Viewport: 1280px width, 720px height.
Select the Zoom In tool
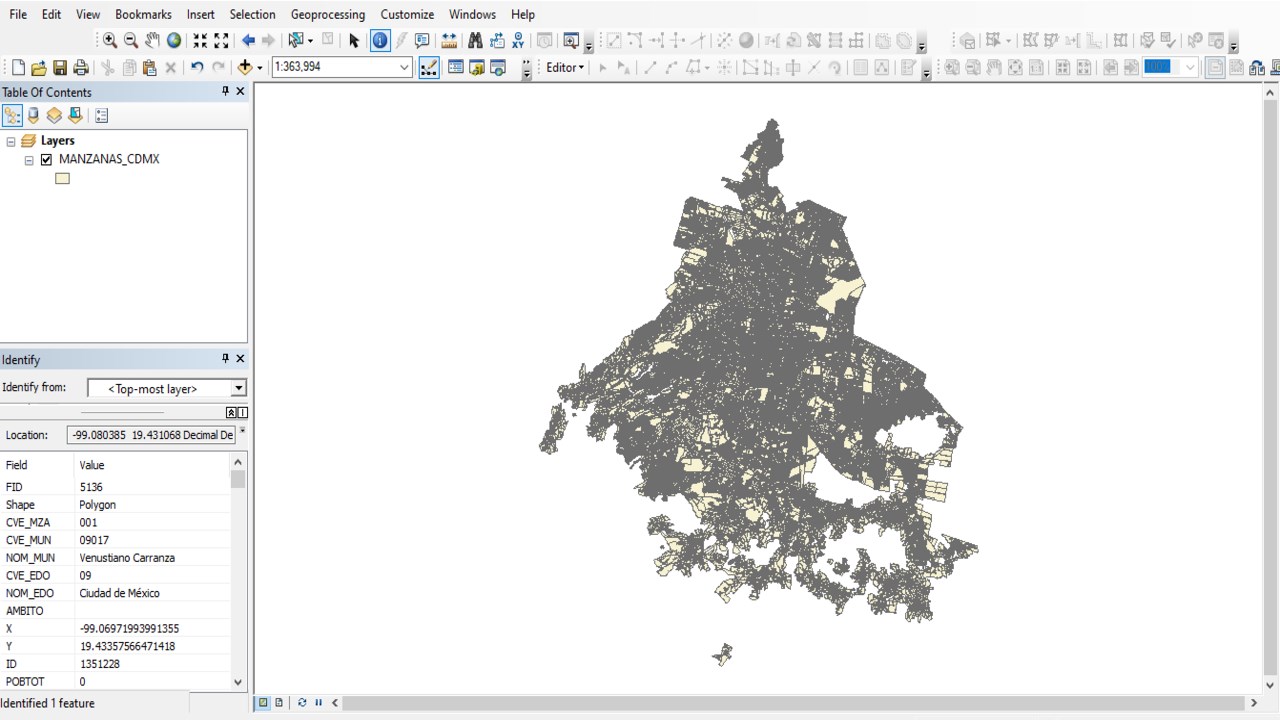[x=110, y=41]
